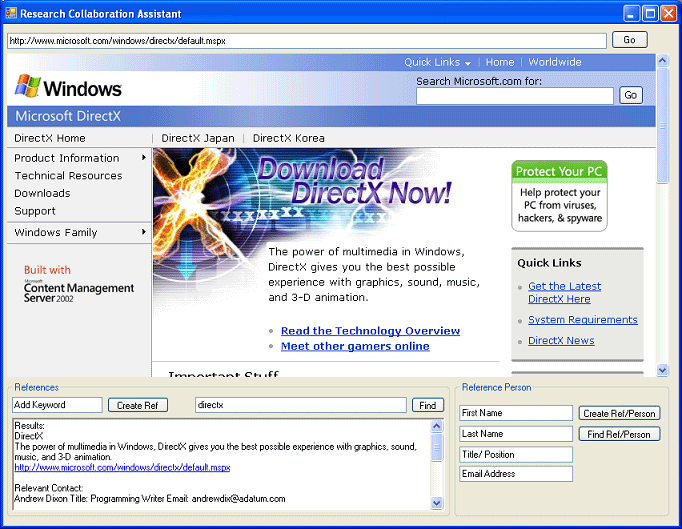The image size is (682, 529).
Task: Open Technical Resources menu item
Action: point(68,175)
